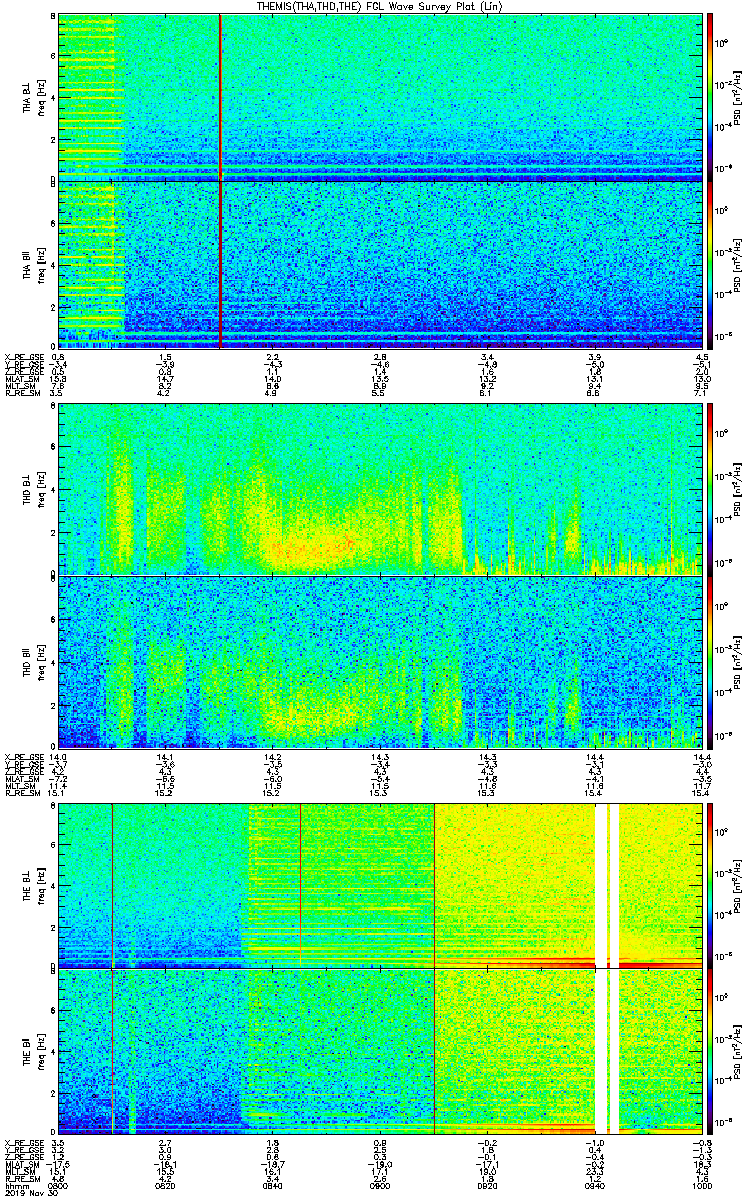Click the 'hhmm' time-axis label
Viewport: 750px width, 1200px height.
[15, 1186]
